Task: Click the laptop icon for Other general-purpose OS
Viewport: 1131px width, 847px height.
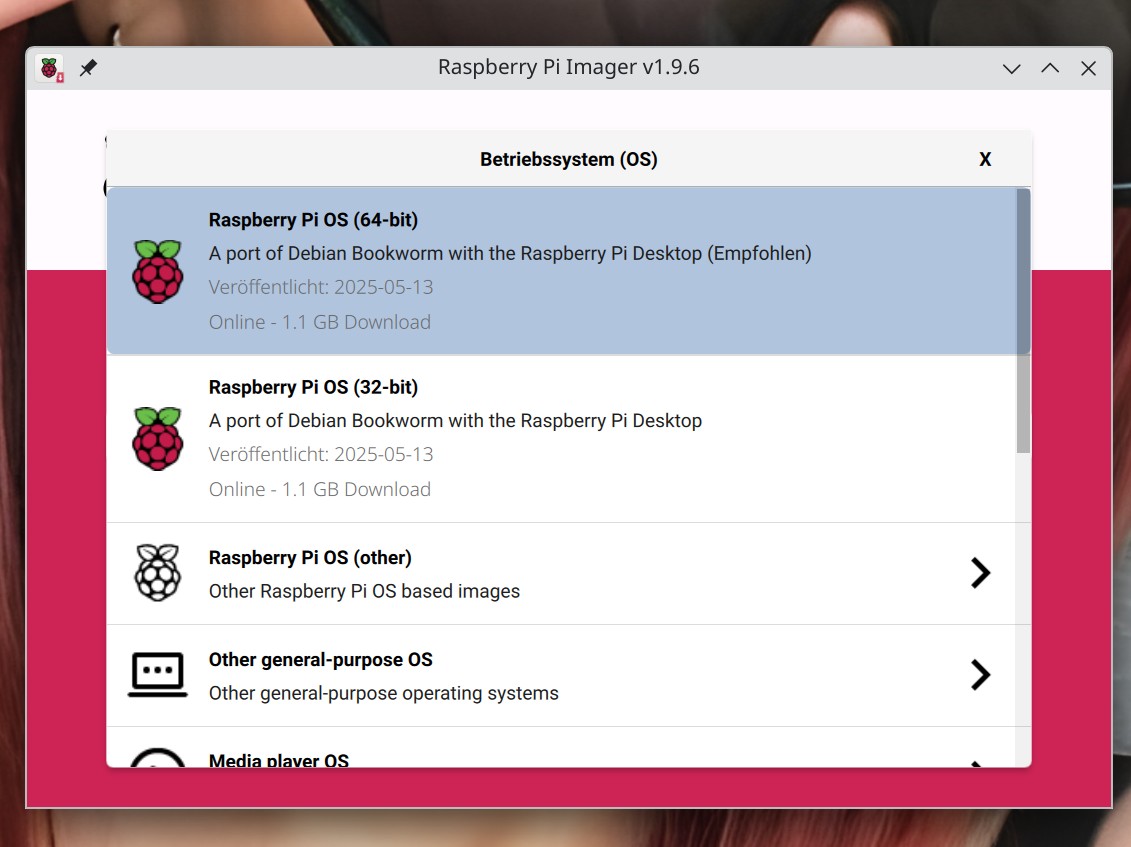Action: tap(158, 675)
